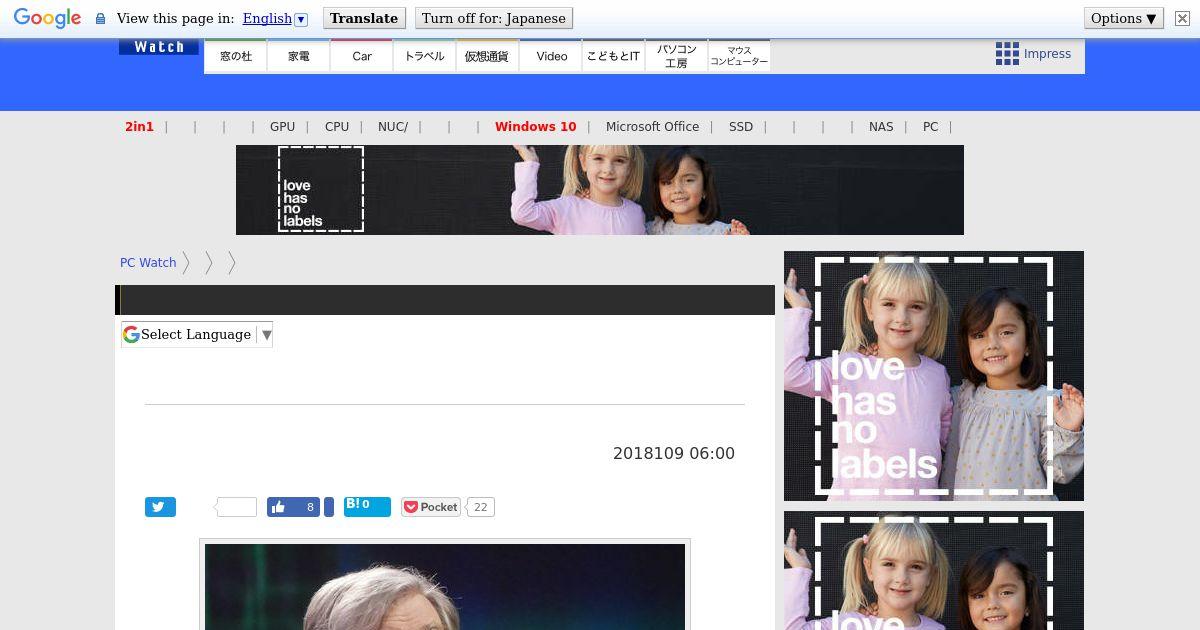
Task: Open the Car tab
Action: (x=362, y=56)
